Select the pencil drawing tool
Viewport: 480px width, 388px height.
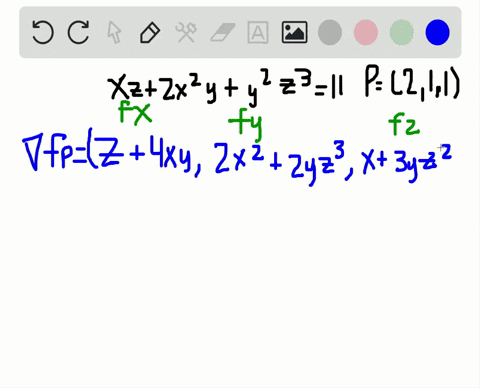tap(150, 32)
